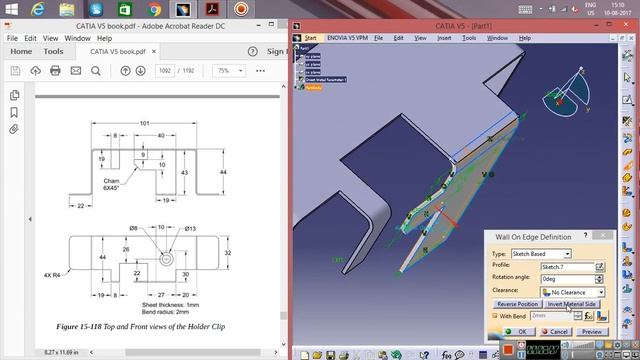640x360 pixels.
Task: Select Sheet Metal Parameters.1 in CATIA tree
Action: click(326, 80)
